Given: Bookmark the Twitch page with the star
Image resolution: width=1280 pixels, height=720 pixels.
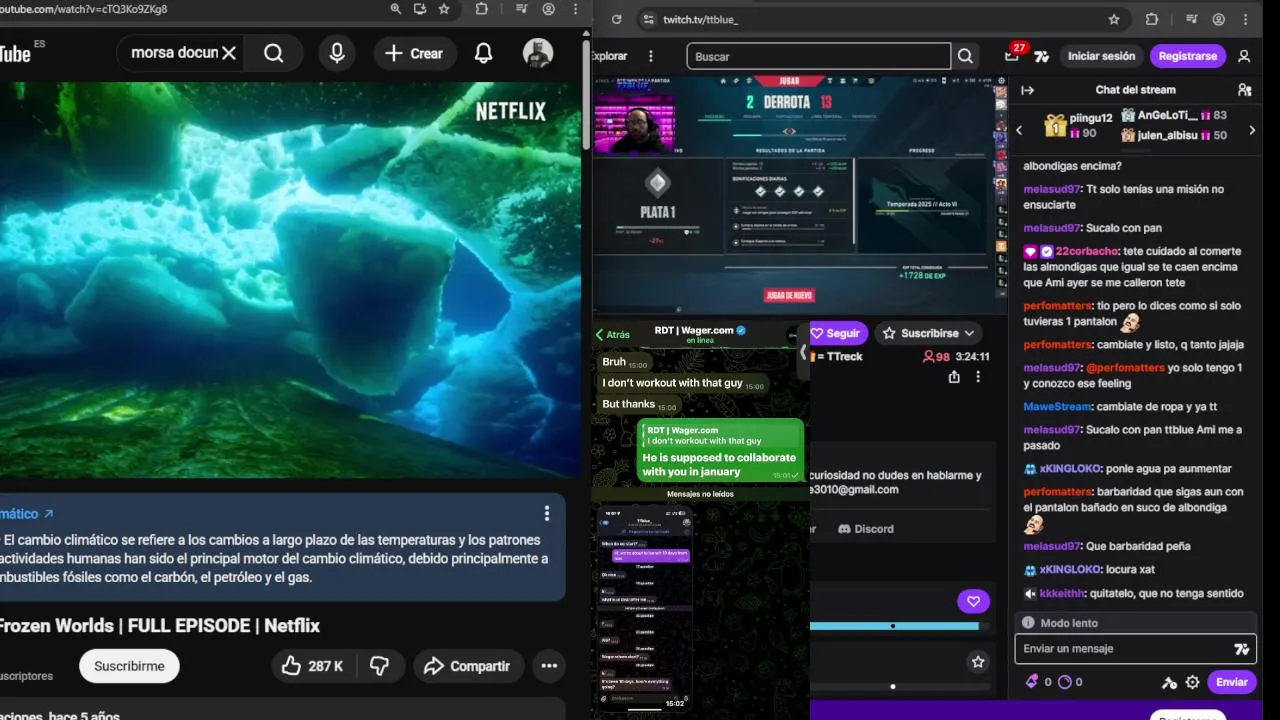Looking at the screenshot, I should 1114,19.
